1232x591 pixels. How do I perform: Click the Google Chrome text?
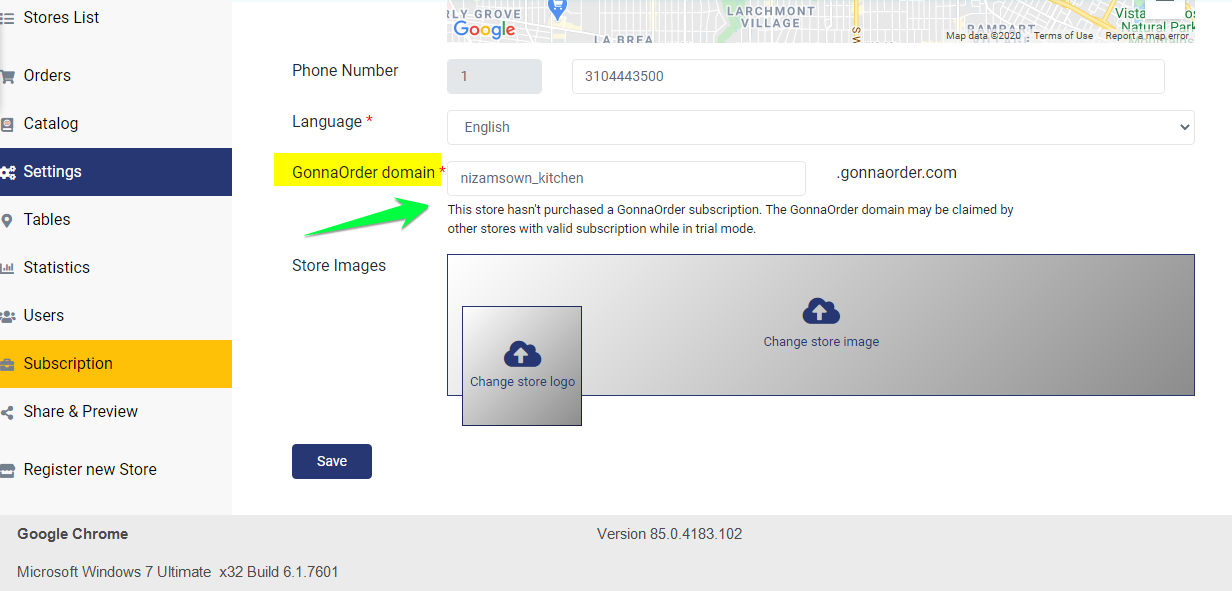[x=73, y=534]
